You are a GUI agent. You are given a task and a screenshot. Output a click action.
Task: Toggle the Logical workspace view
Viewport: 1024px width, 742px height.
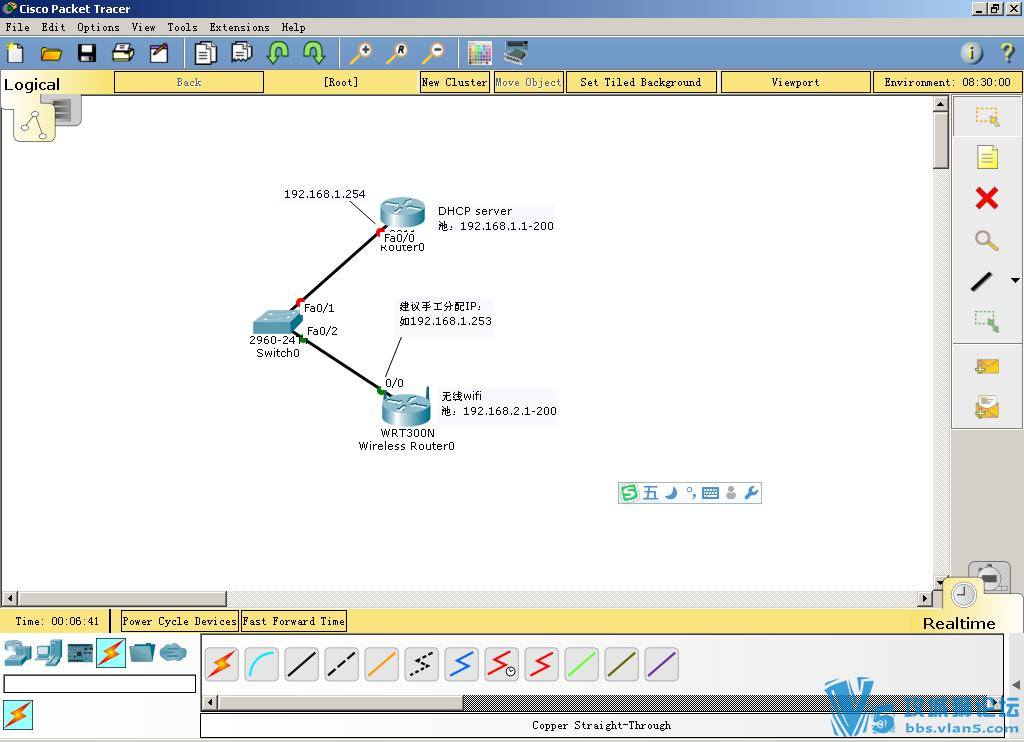(x=32, y=84)
